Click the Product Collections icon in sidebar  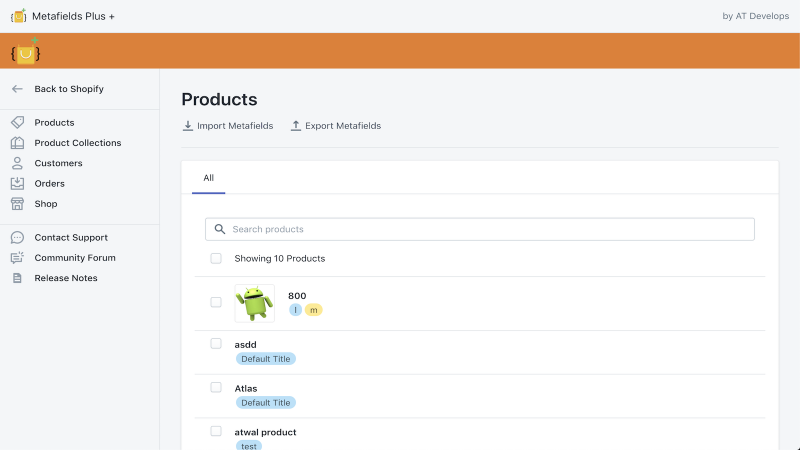[x=17, y=143]
